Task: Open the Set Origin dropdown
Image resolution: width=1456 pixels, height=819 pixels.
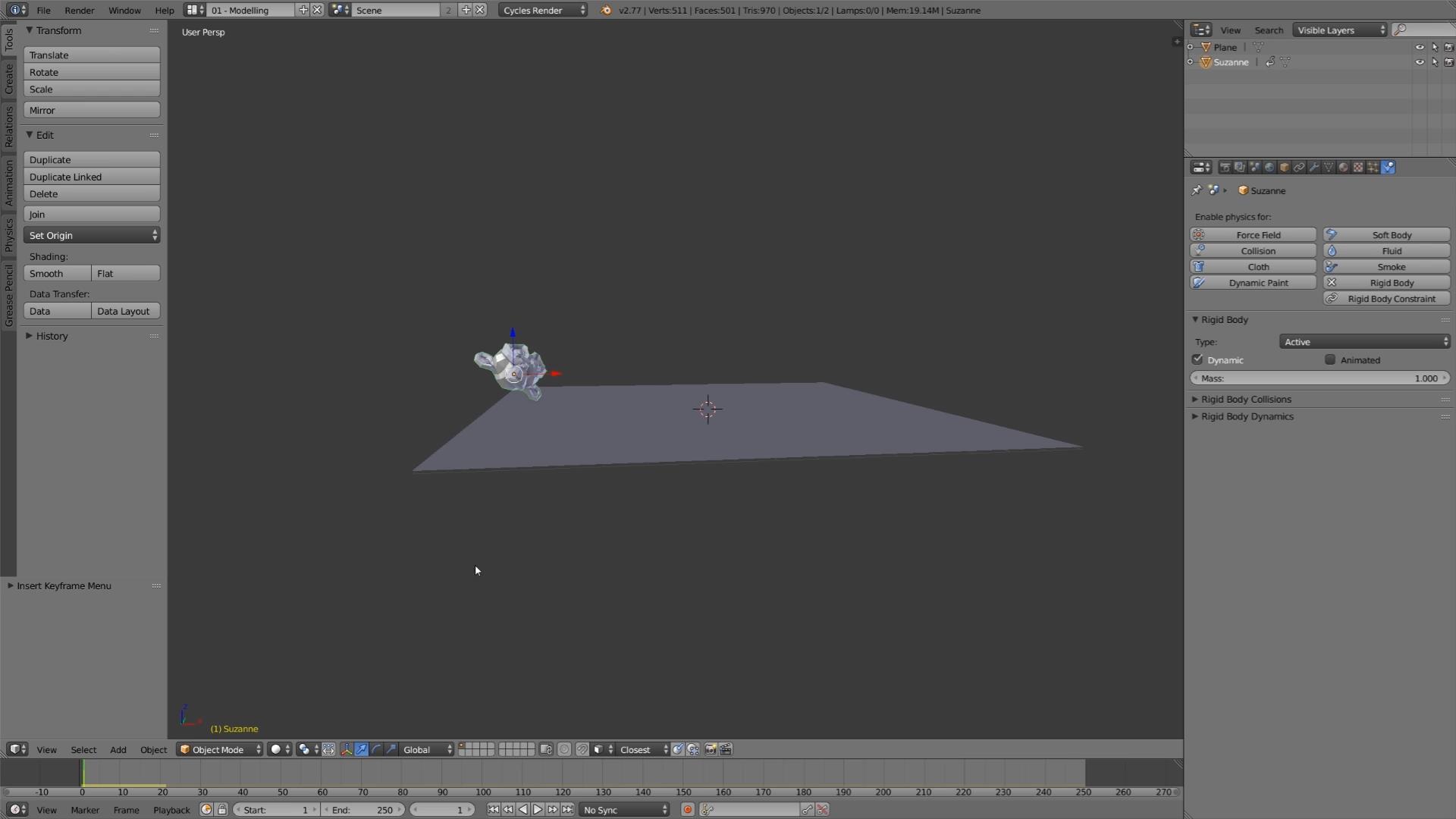Action: [92, 236]
